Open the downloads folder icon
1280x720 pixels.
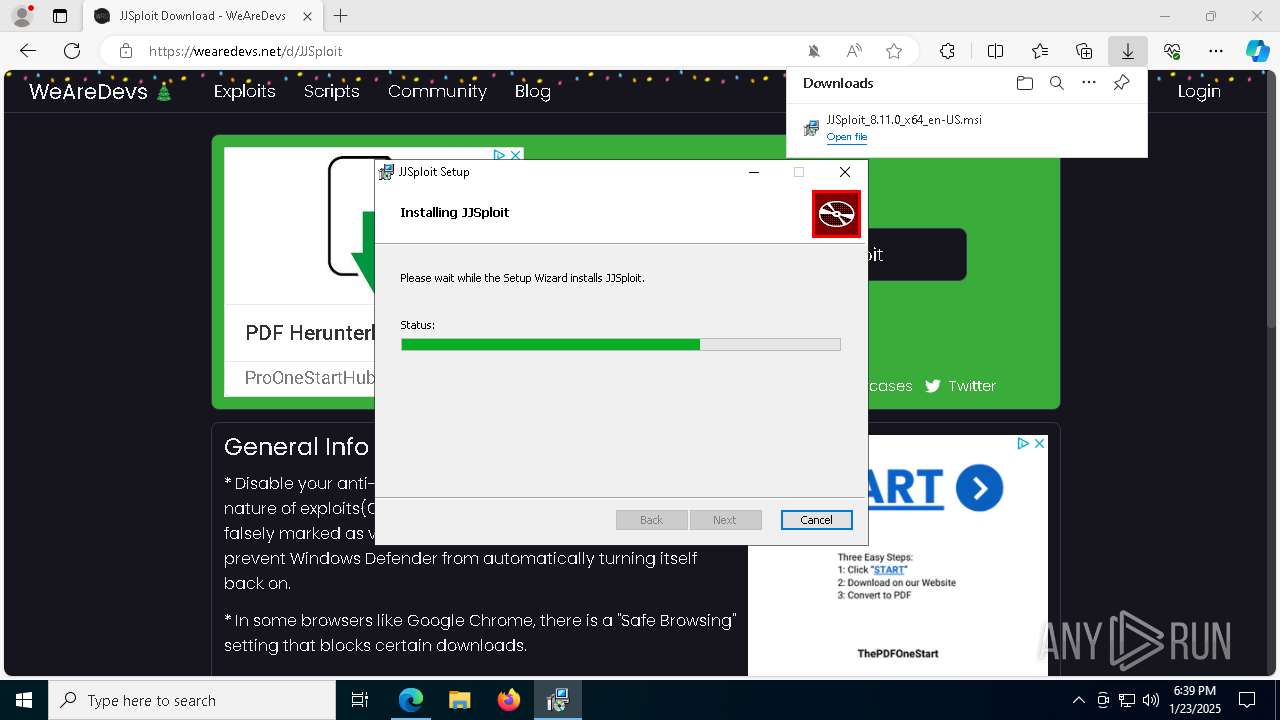(1024, 83)
